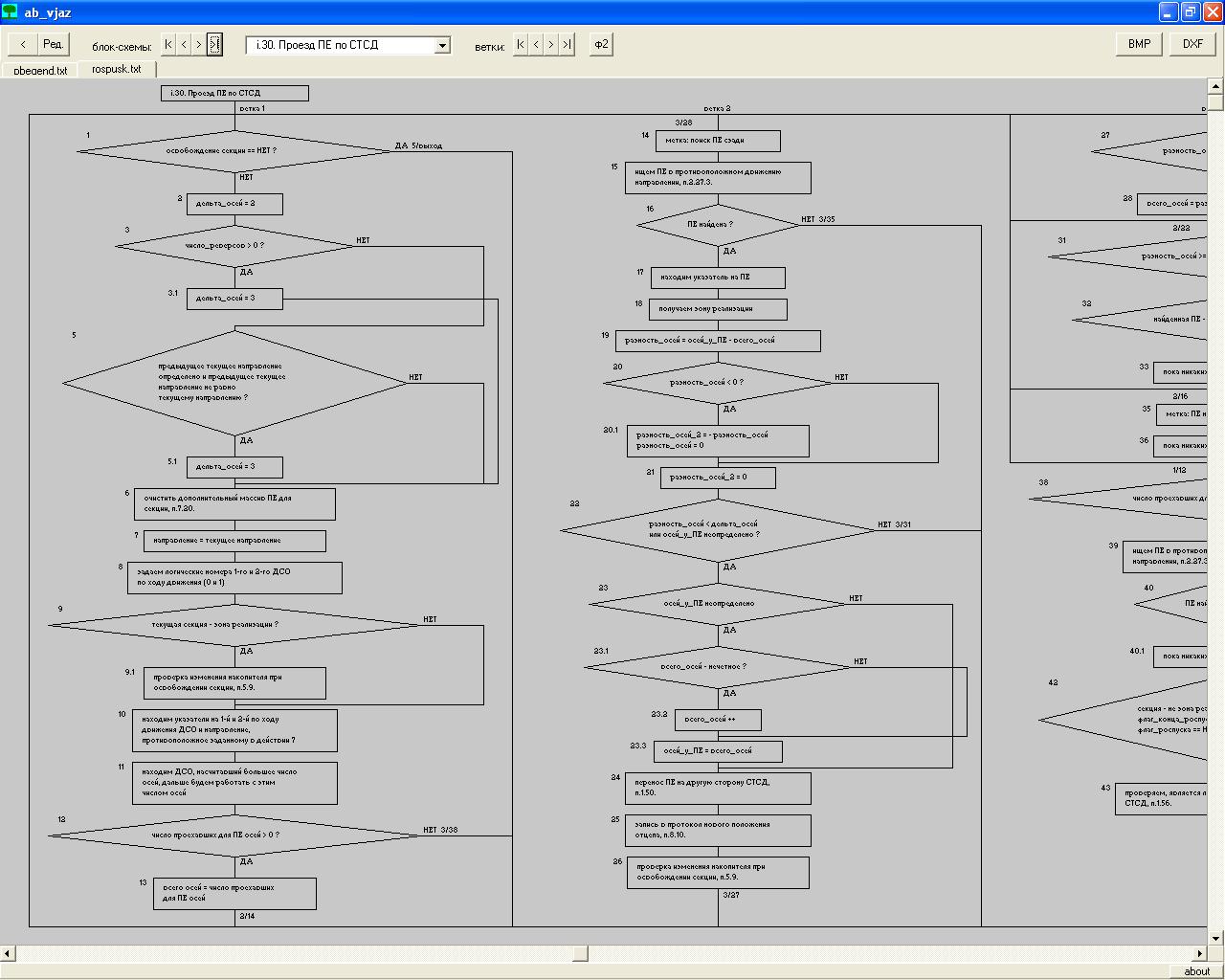Image resolution: width=1225 pixels, height=980 pixels.
Task: Go to previous branch in ветки navigation
Action: pos(536,44)
